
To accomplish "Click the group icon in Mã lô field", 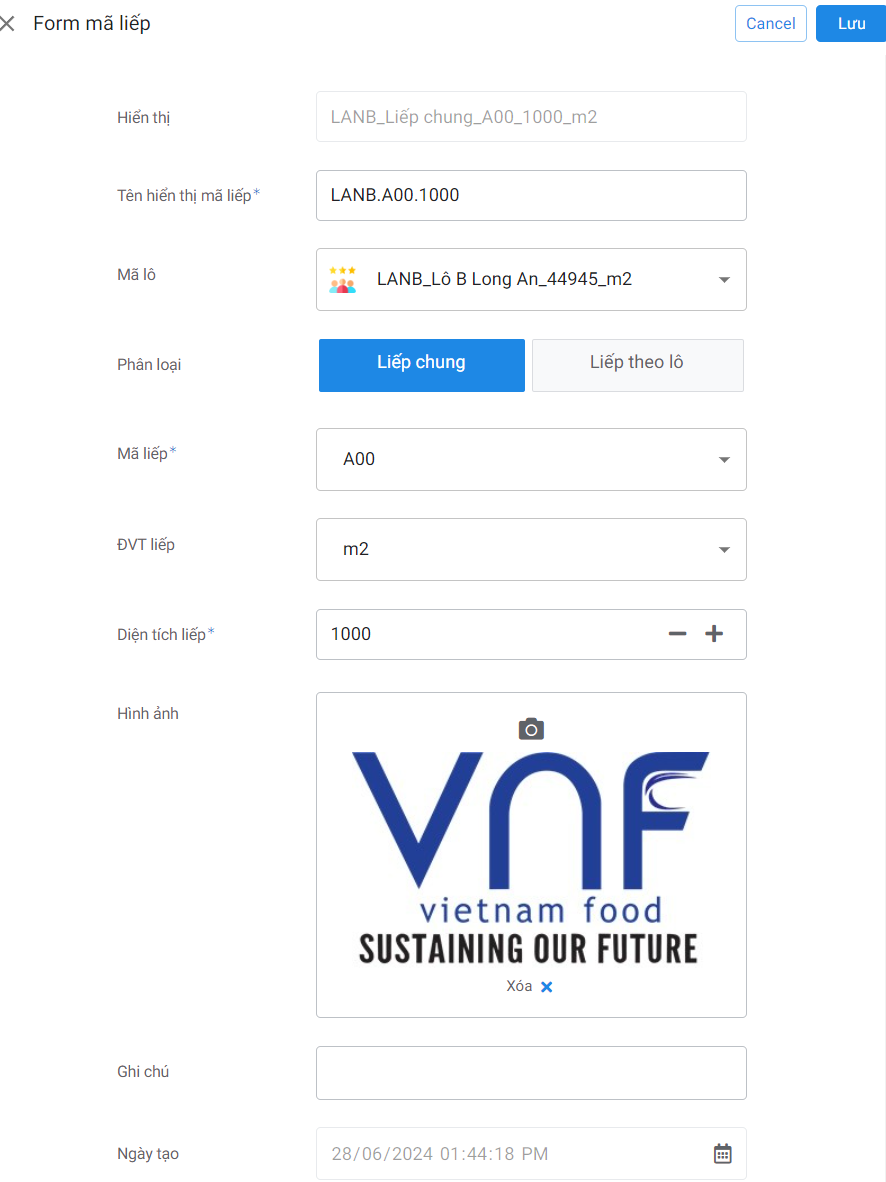I will point(342,280).
